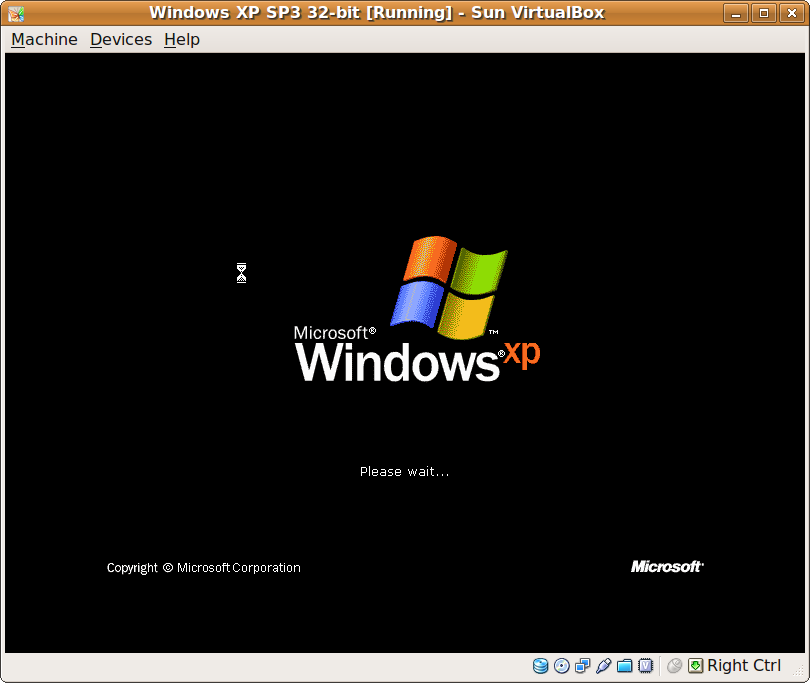The height and width of the screenshot is (683, 810).
Task: Click the Right Ctrl host key label
Action: click(x=742, y=665)
